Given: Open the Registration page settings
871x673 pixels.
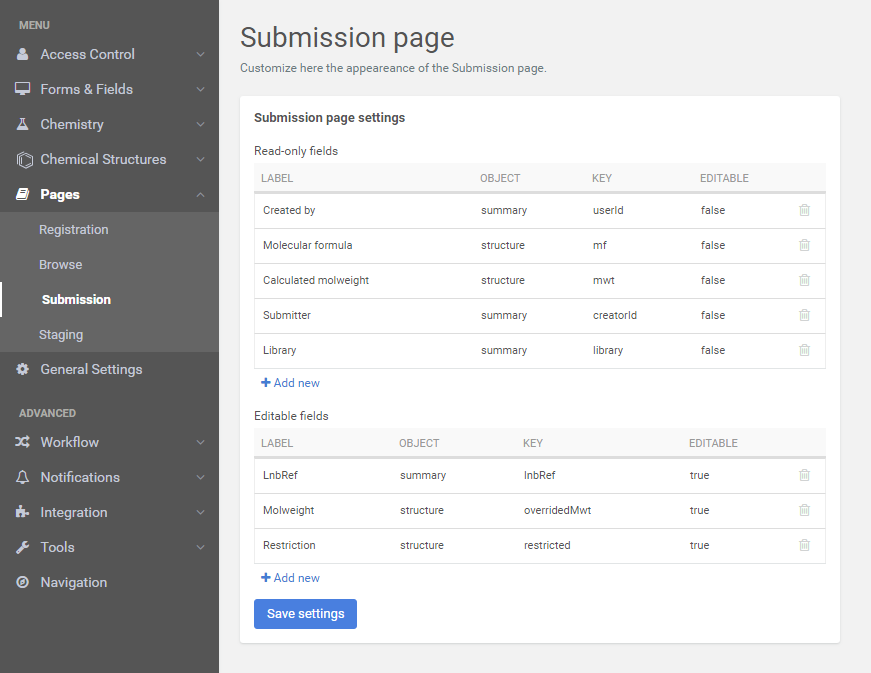Looking at the screenshot, I should [73, 229].
